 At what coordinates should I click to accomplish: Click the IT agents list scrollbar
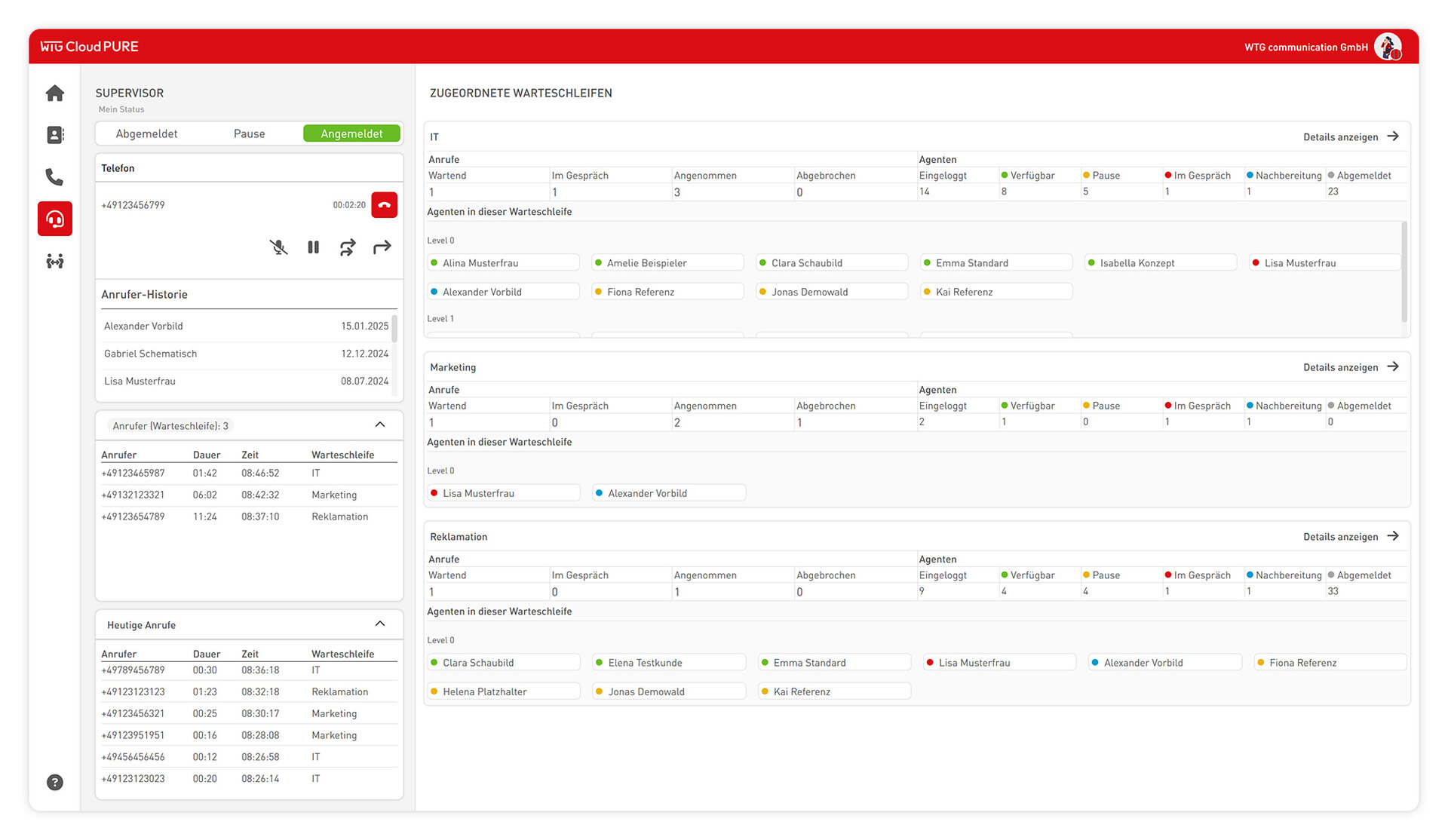[1404, 271]
